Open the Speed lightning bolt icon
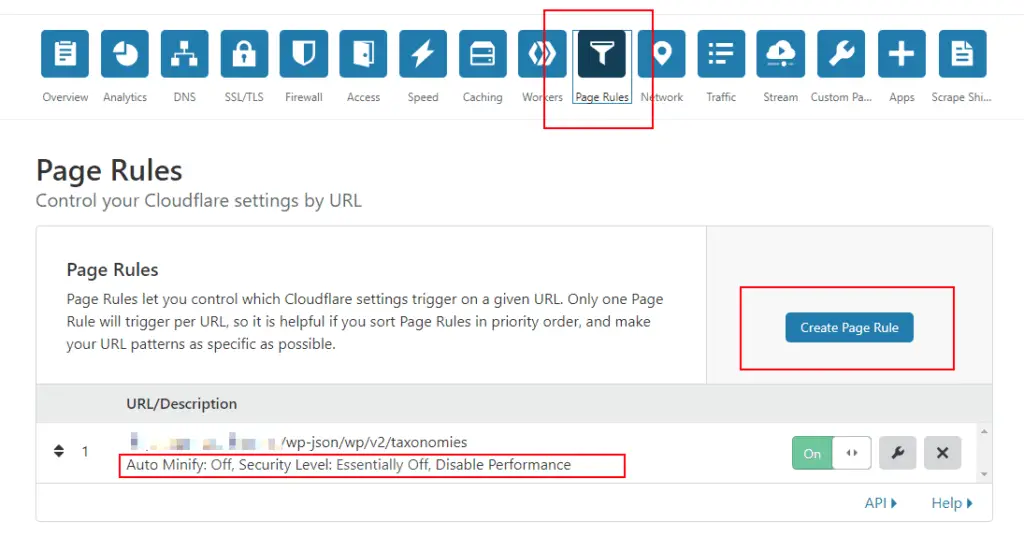 click(423, 54)
